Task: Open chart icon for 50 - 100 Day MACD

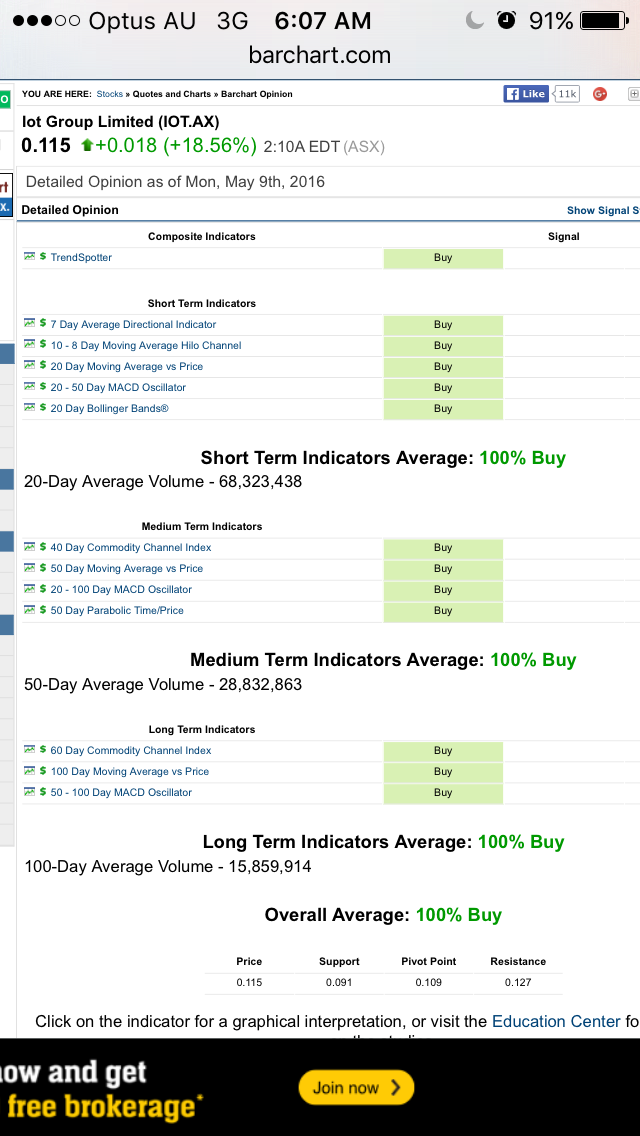Action: coord(30,792)
